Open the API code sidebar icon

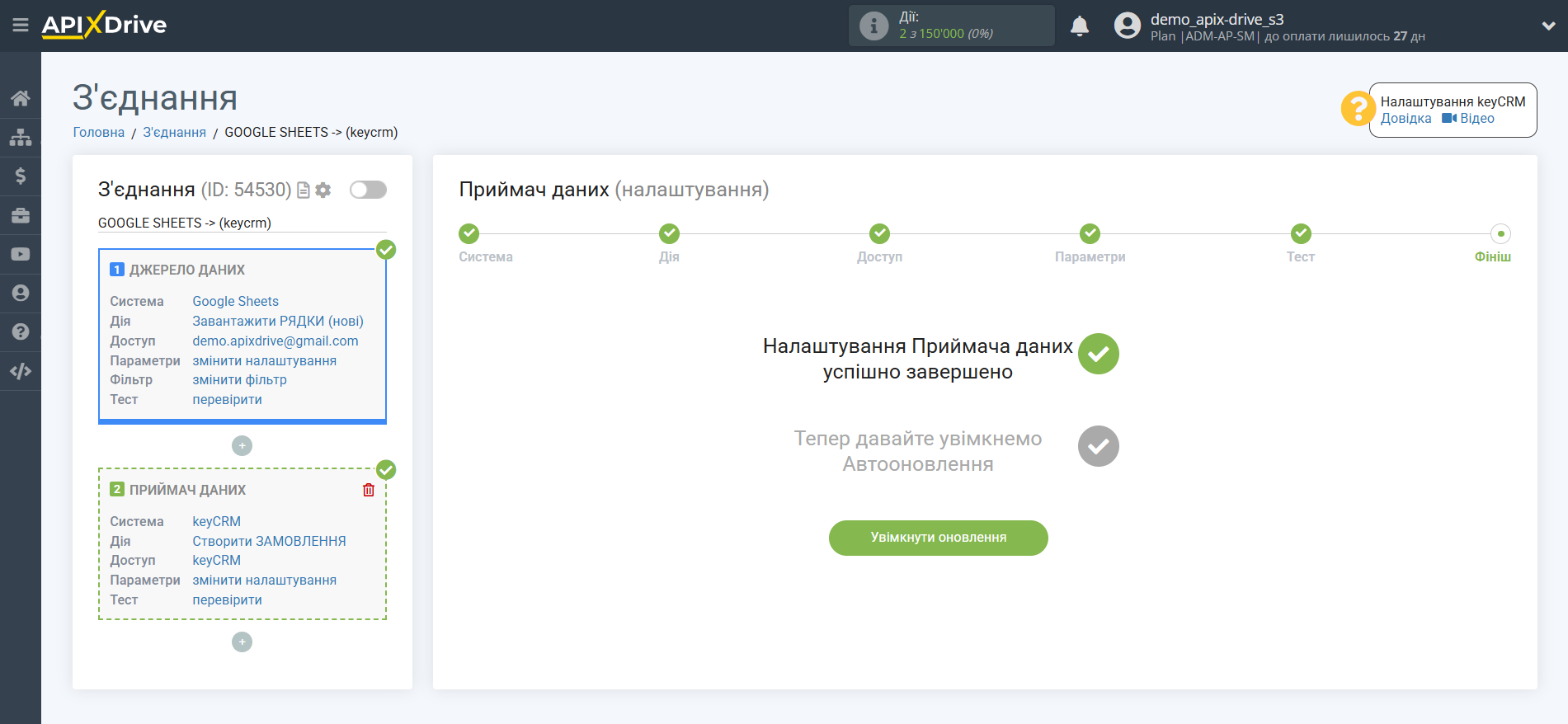[x=21, y=371]
